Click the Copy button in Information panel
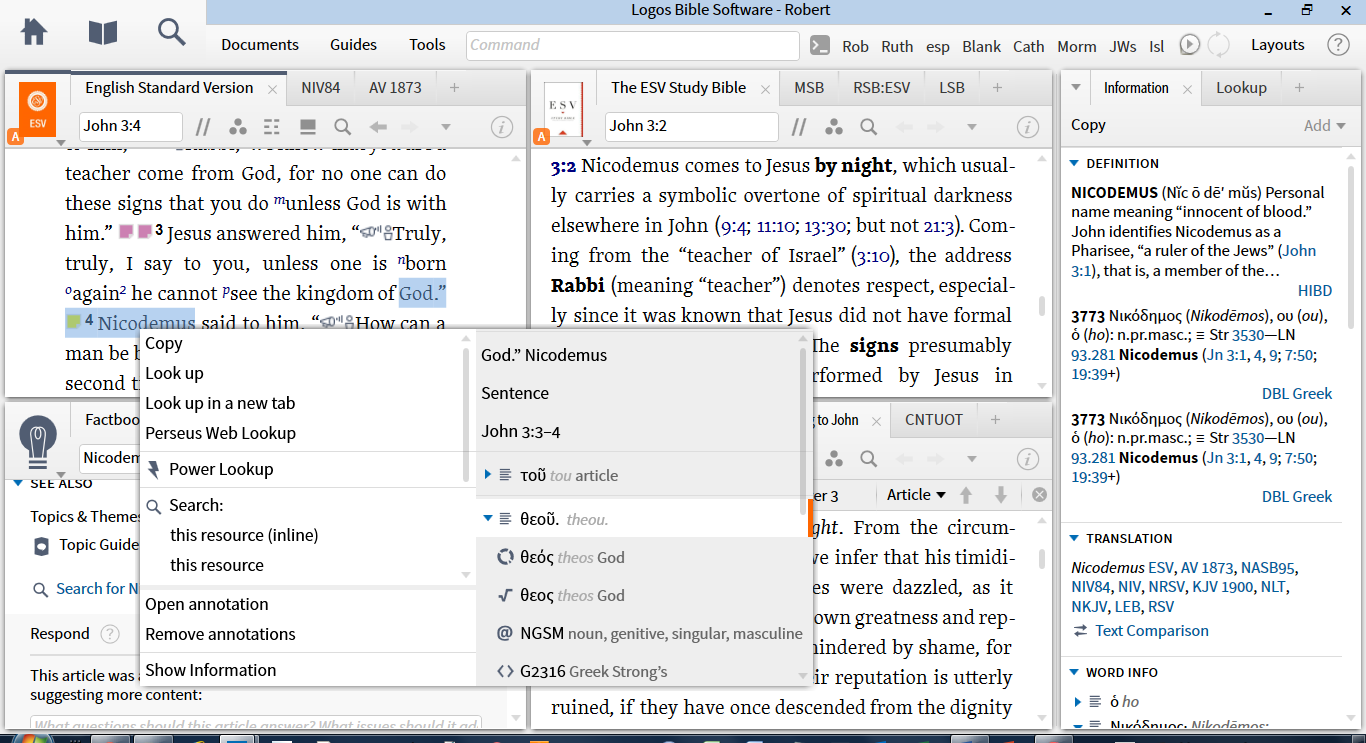Screen dimensions: 1366x743 pos(1088,125)
